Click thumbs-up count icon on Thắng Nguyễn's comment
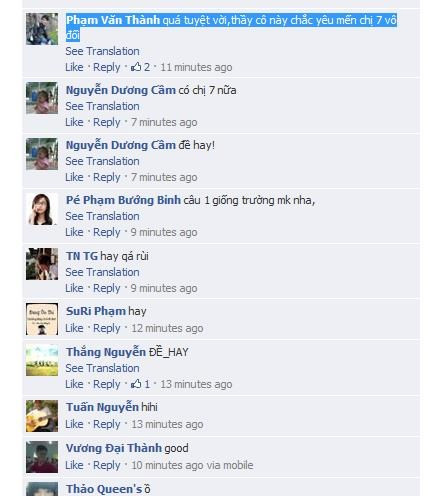This screenshot has width=439, height=496. point(136,384)
